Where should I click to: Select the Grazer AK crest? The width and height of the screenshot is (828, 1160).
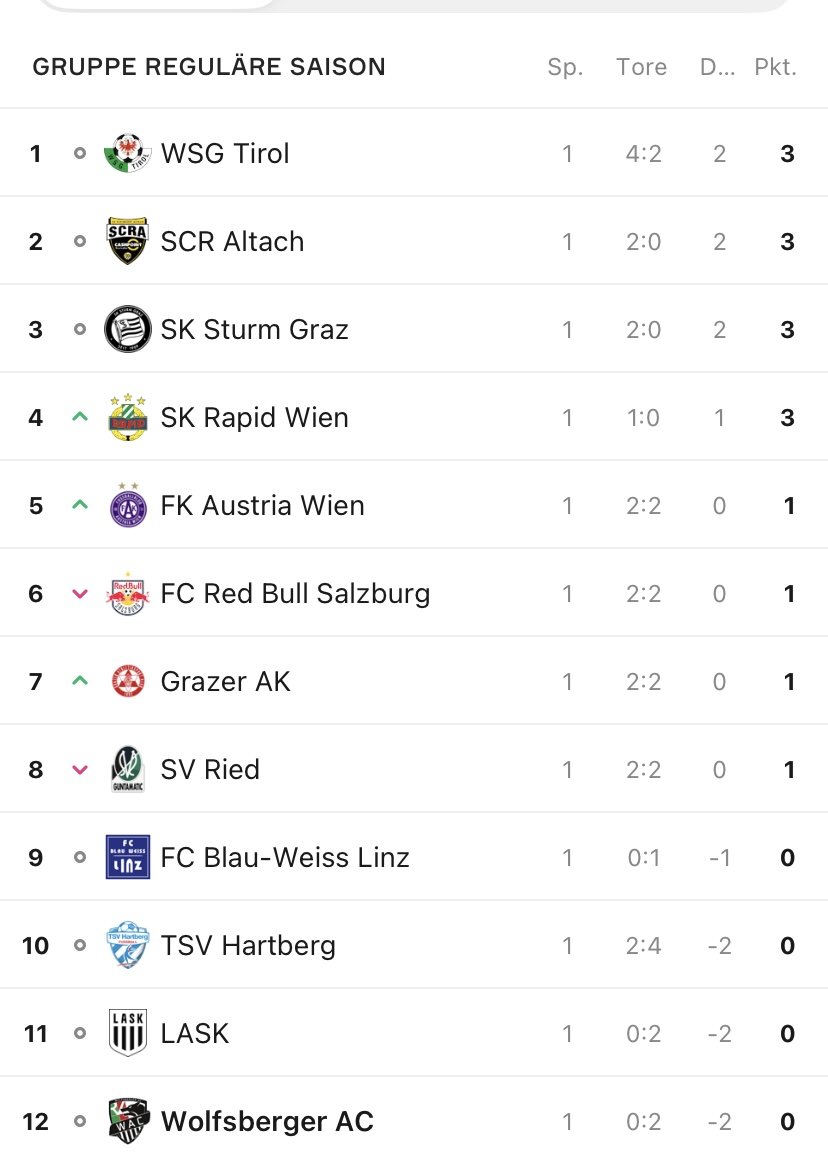[x=128, y=681]
